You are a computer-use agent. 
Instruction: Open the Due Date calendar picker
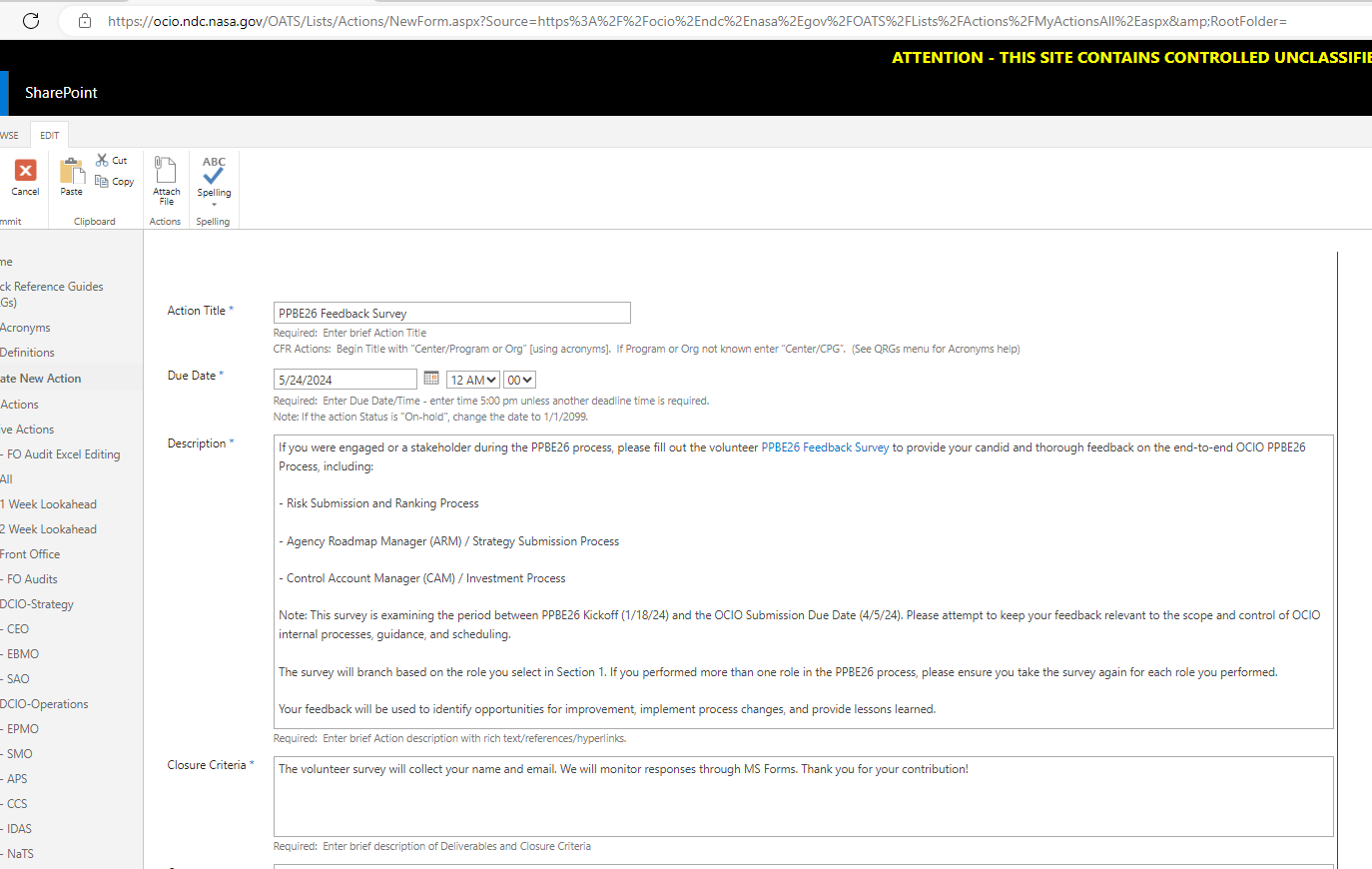[x=431, y=378]
